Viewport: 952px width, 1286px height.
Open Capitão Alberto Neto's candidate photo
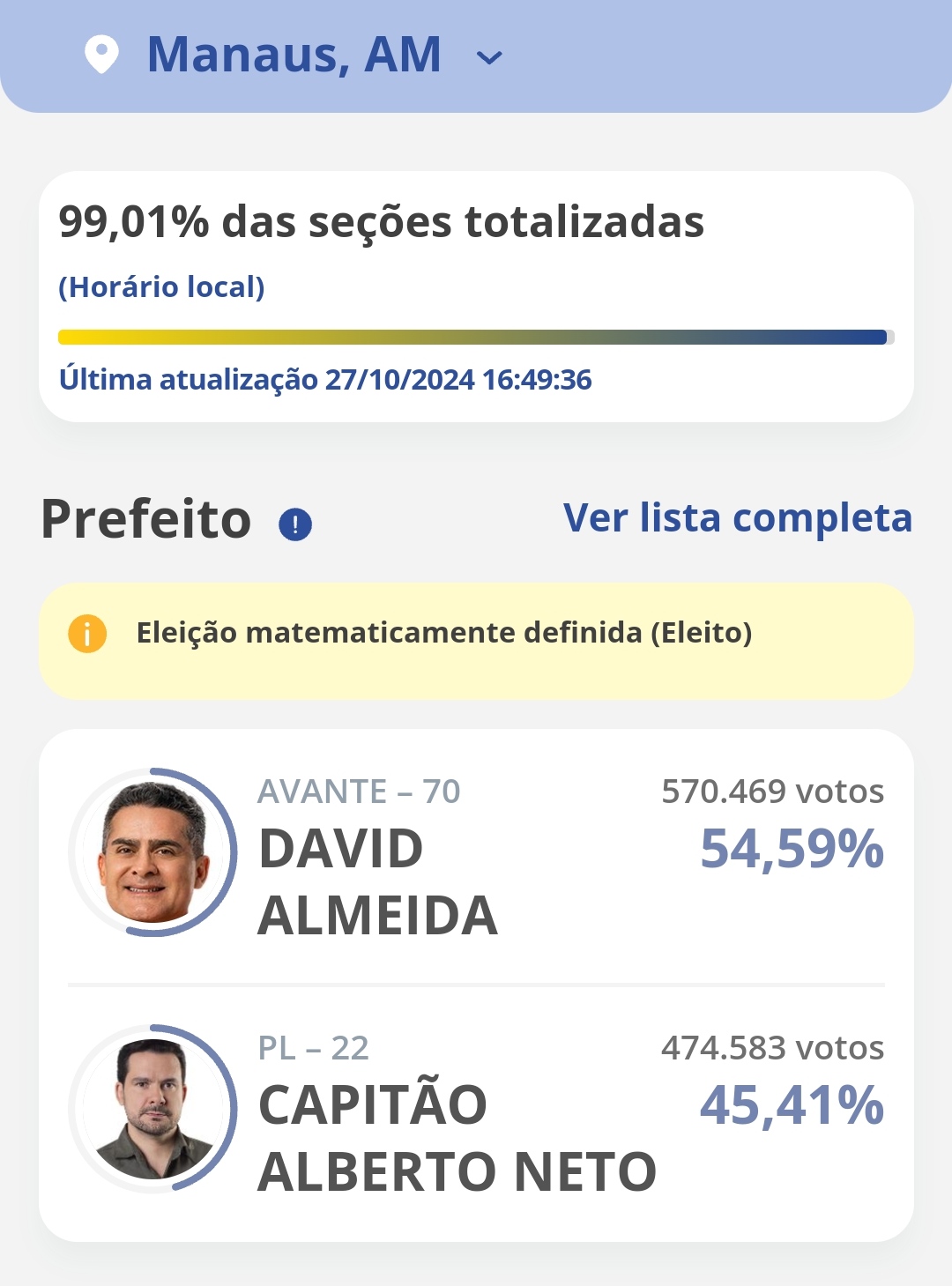(153, 1108)
